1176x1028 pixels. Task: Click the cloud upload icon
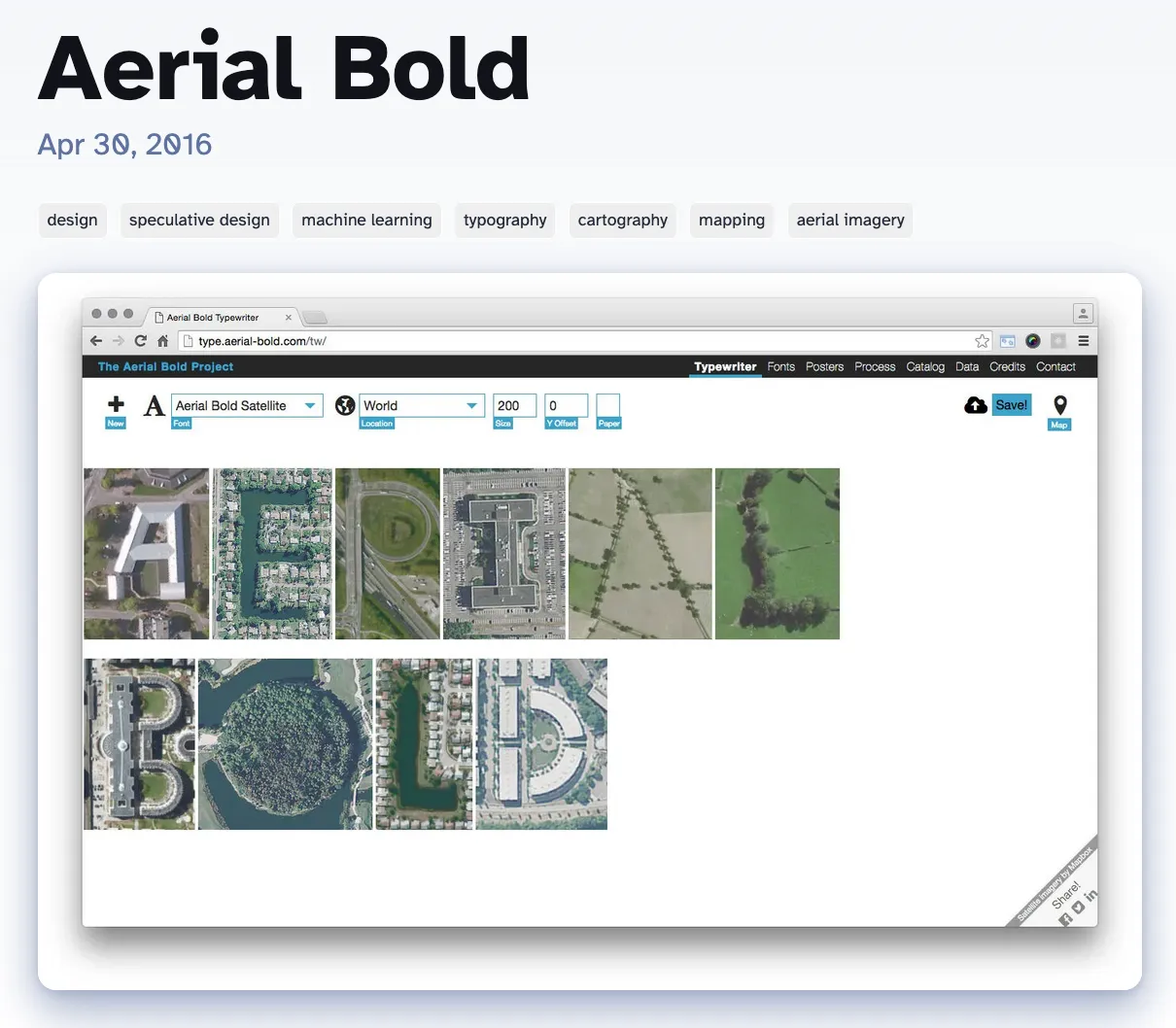(x=975, y=405)
